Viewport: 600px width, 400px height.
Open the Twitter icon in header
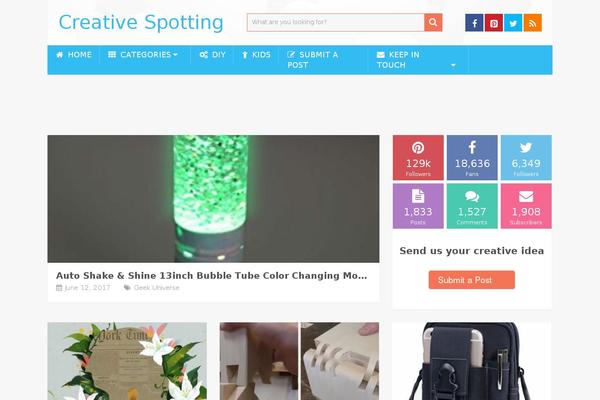513,23
